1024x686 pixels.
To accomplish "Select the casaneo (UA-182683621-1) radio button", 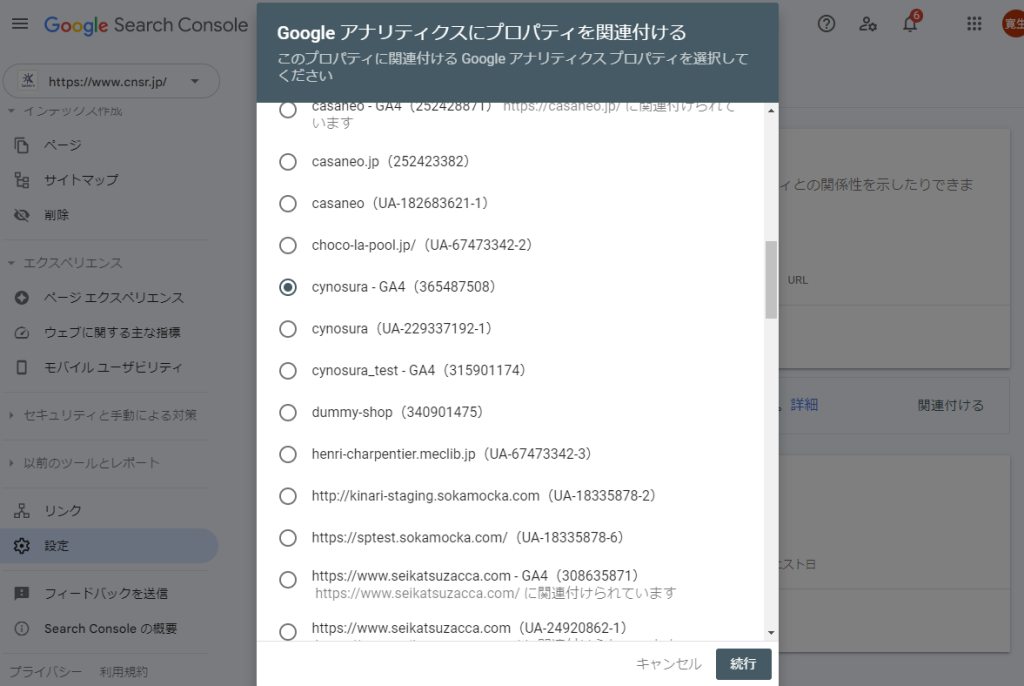I will [x=287, y=204].
